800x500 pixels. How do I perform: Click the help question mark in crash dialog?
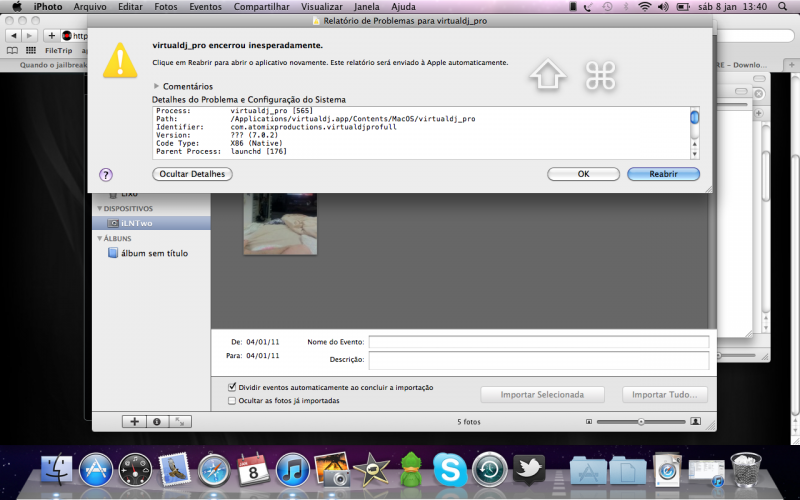point(106,175)
